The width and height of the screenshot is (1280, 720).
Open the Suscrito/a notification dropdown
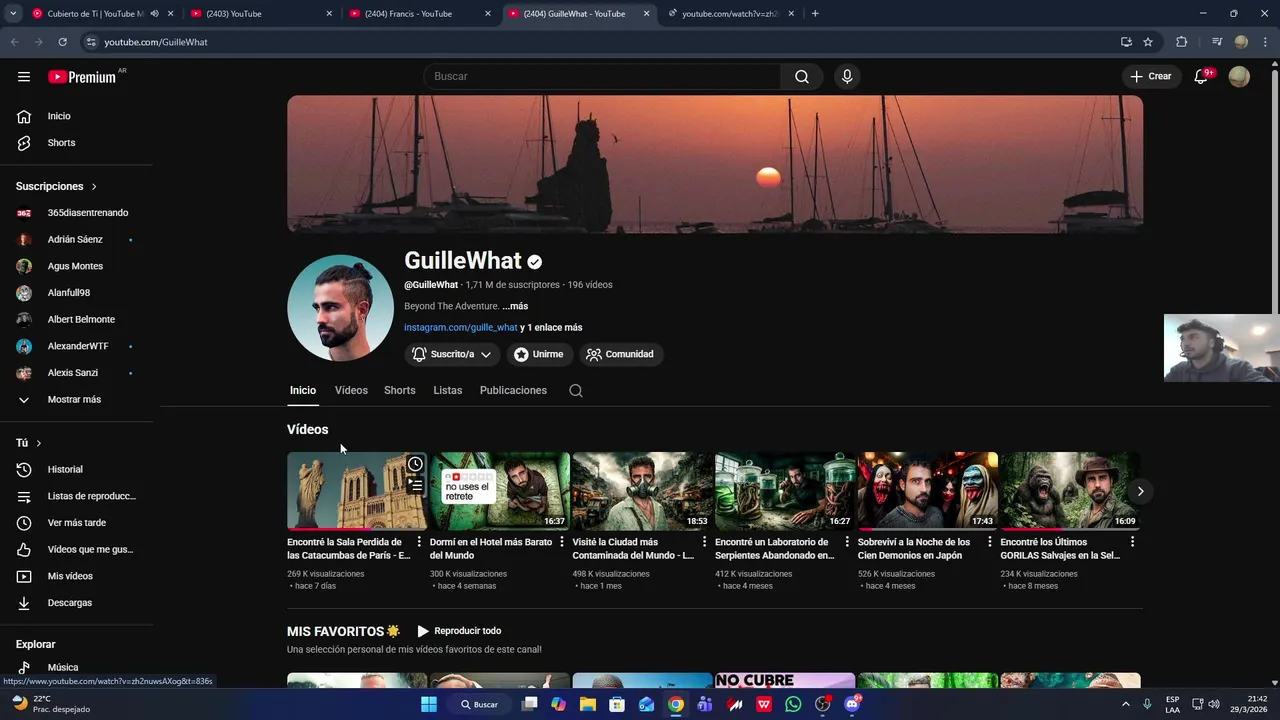click(x=452, y=354)
